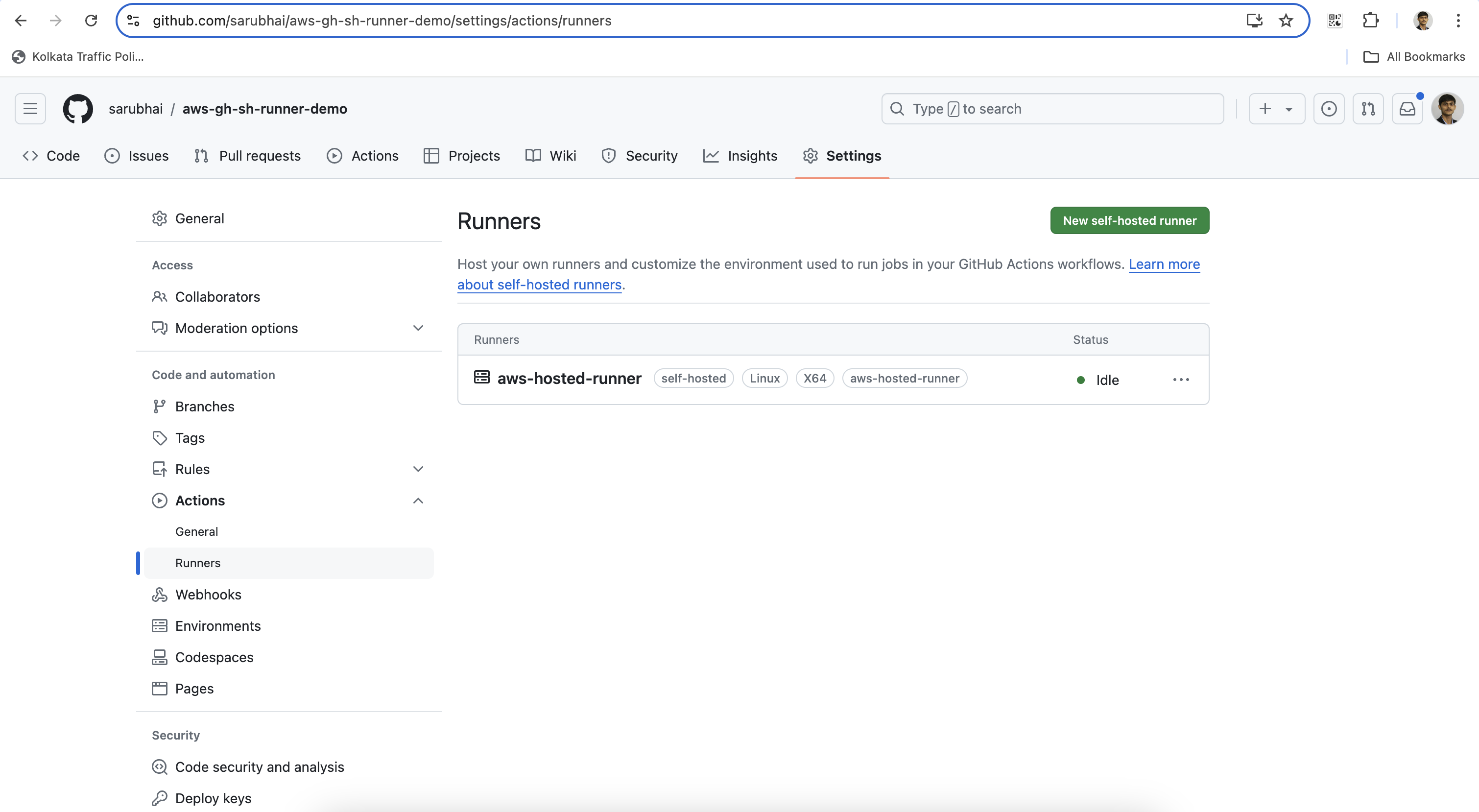Focus the Type / to search field
Image resolution: width=1479 pixels, height=812 pixels.
[1052, 109]
